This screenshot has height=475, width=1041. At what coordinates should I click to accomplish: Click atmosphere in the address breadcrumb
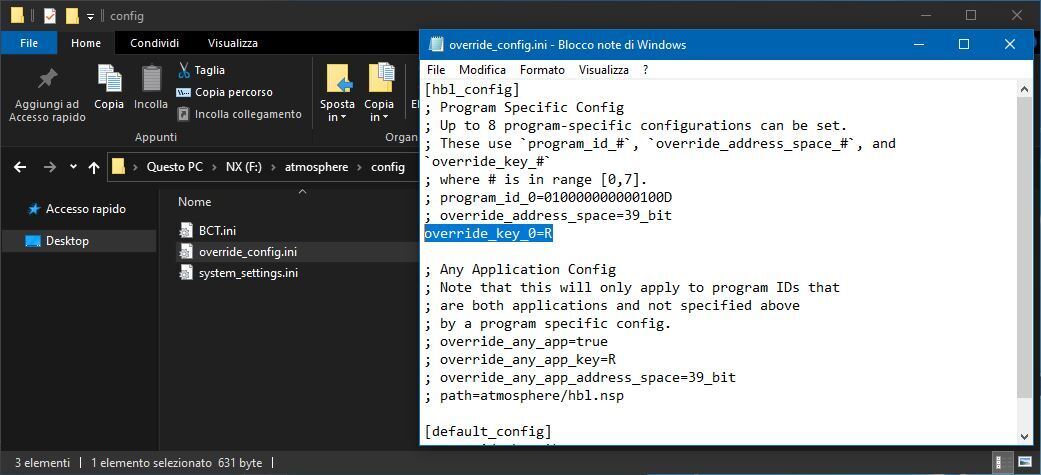316,167
